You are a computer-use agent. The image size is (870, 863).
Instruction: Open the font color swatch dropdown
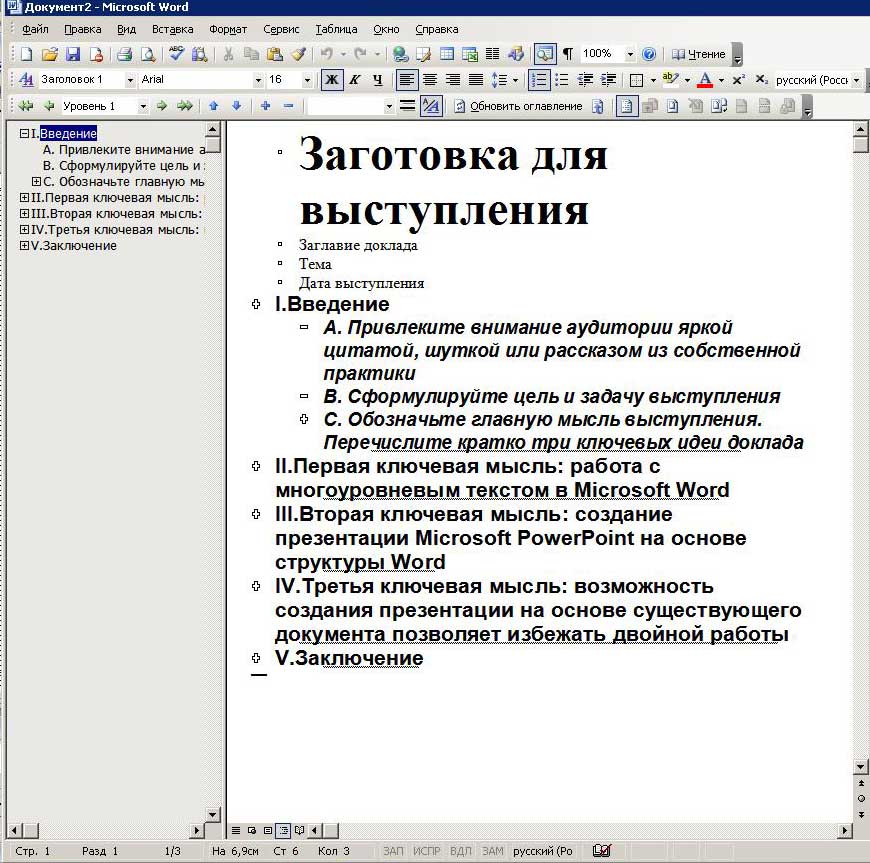720,78
